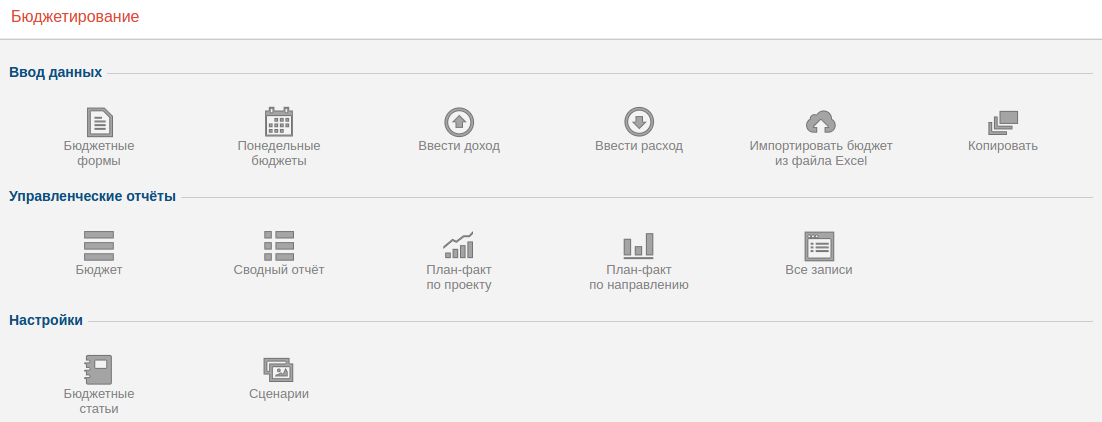Click the Все записи text label
The width and height of the screenshot is (1102, 422).
pyautogui.click(x=819, y=269)
